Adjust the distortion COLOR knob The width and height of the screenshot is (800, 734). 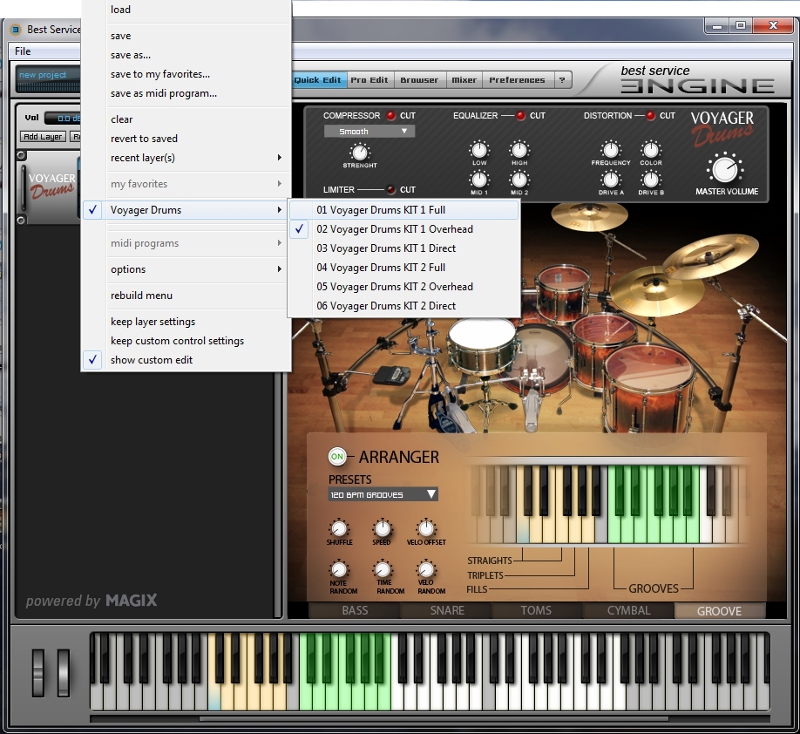point(651,150)
